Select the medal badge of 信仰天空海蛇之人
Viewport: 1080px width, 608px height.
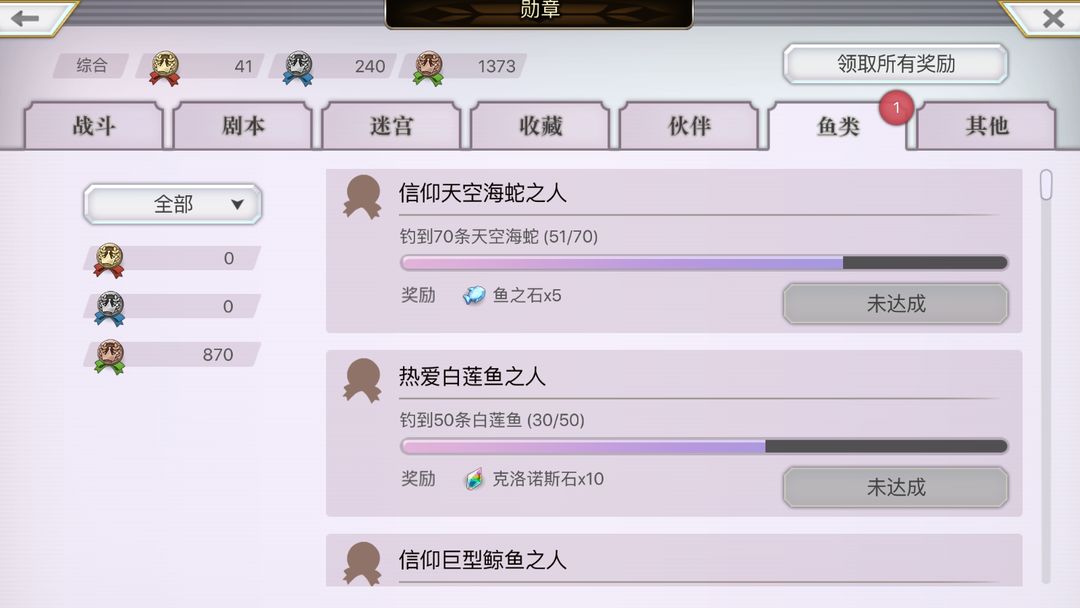362,197
